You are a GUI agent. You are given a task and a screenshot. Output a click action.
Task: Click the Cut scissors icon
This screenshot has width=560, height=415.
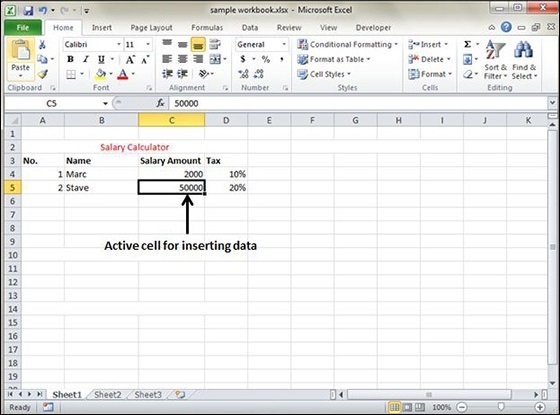42,45
